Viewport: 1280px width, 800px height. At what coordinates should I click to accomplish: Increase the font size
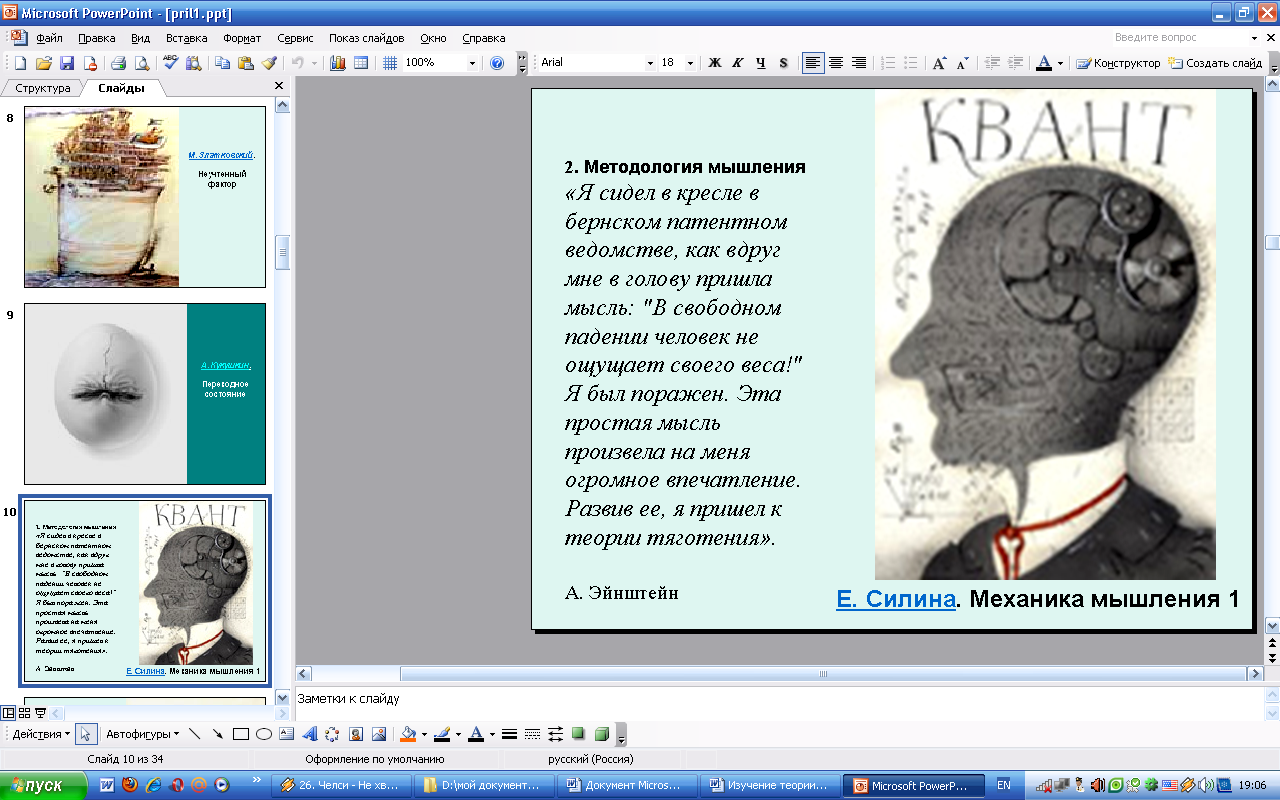pyautogui.click(x=939, y=63)
